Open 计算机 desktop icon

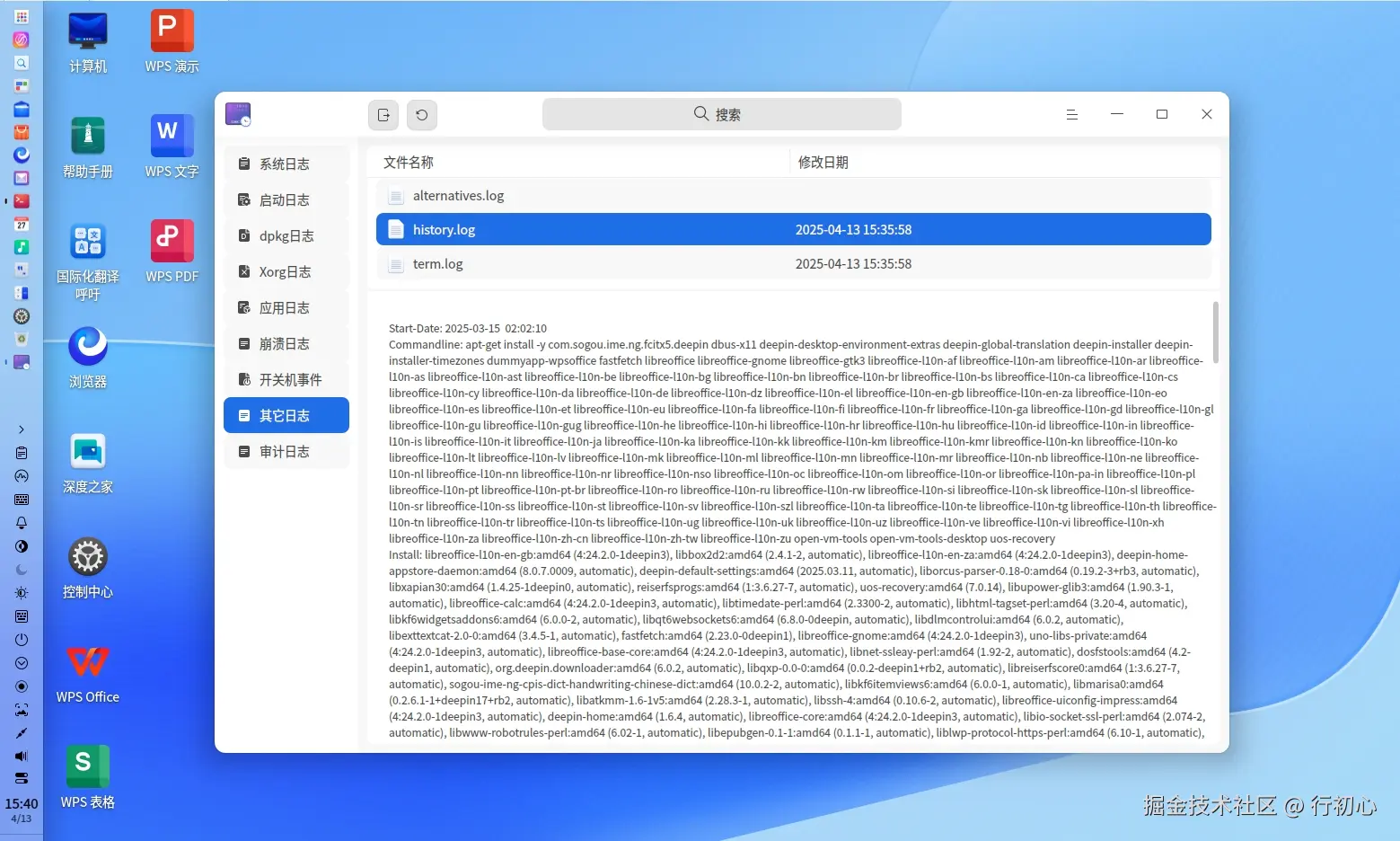pyautogui.click(x=88, y=43)
